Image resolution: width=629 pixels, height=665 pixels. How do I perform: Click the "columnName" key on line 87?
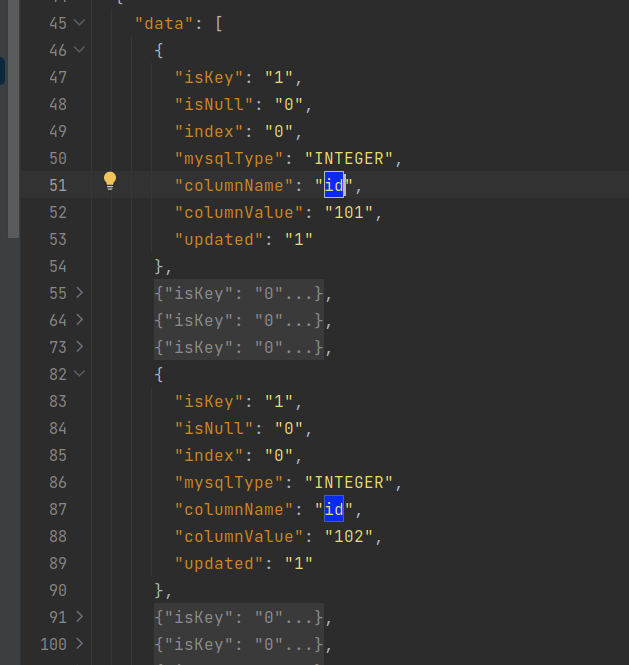234,510
